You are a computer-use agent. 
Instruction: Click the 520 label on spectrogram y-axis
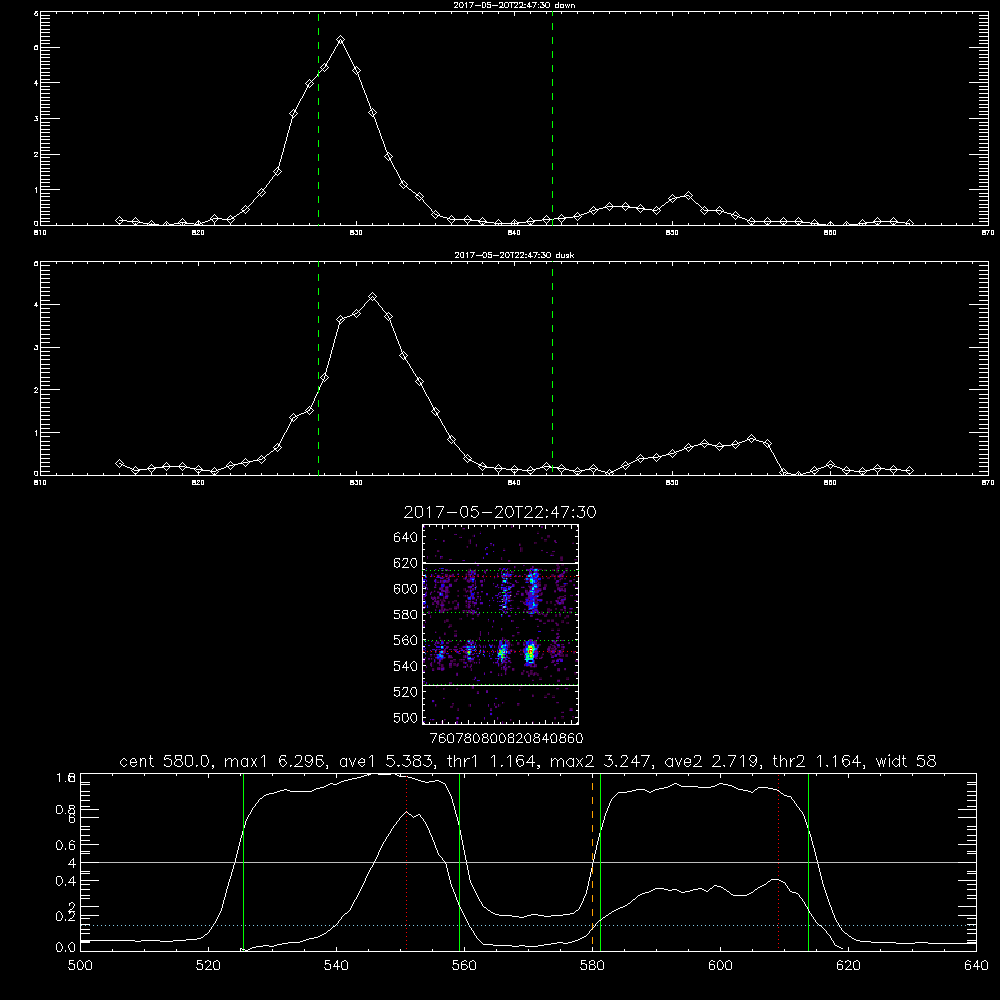(x=406, y=692)
